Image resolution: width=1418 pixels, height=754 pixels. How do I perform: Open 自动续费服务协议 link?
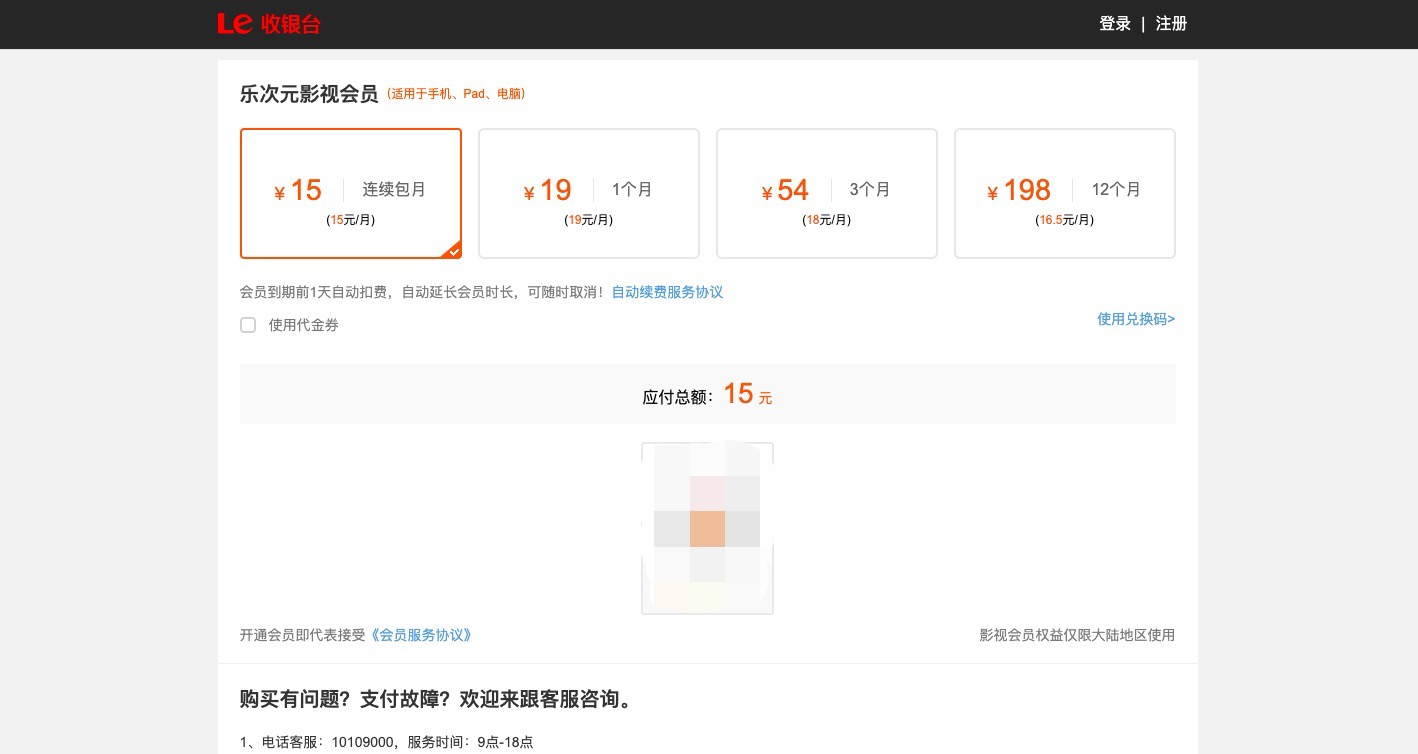pos(667,292)
